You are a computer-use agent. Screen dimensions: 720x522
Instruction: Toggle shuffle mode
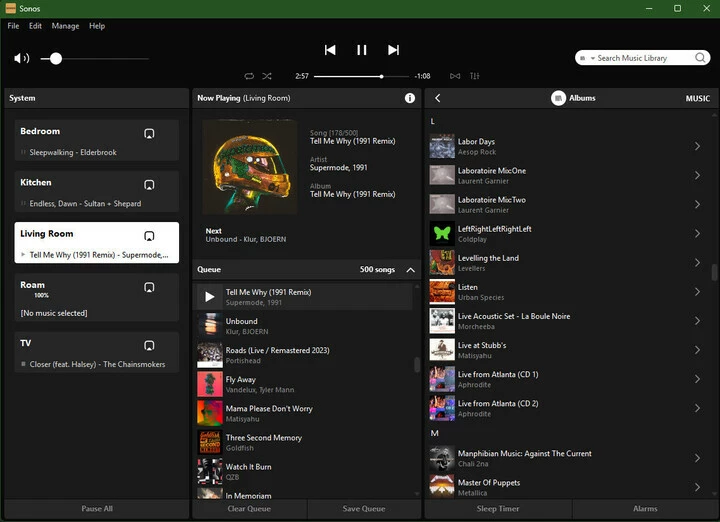coord(267,76)
